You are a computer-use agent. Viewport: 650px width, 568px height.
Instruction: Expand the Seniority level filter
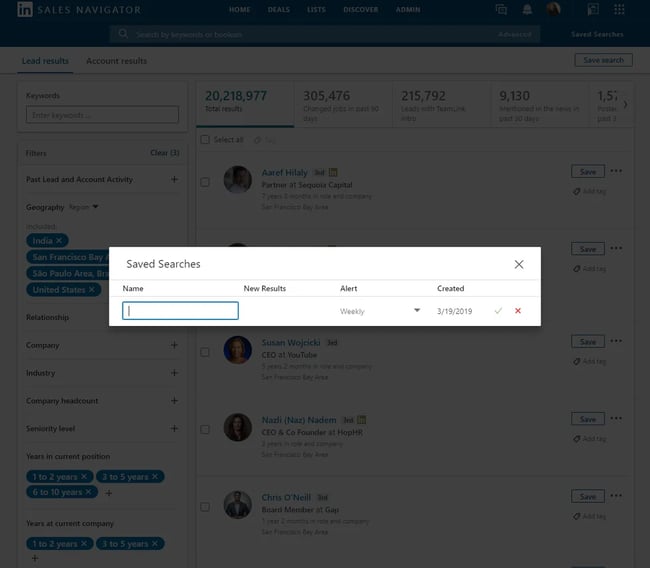point(174,429)
